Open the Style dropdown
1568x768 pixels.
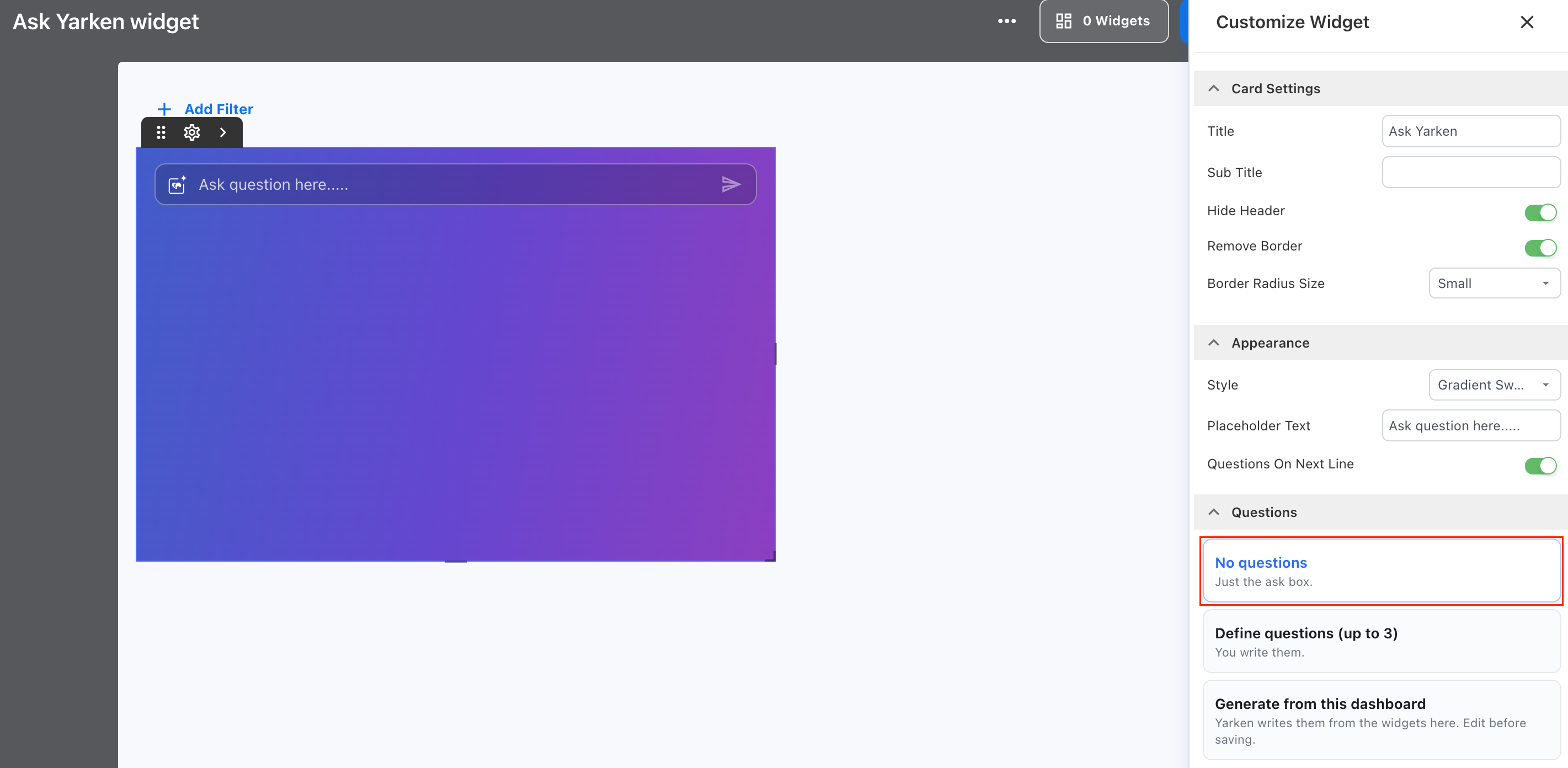(x=1495, y=385)
